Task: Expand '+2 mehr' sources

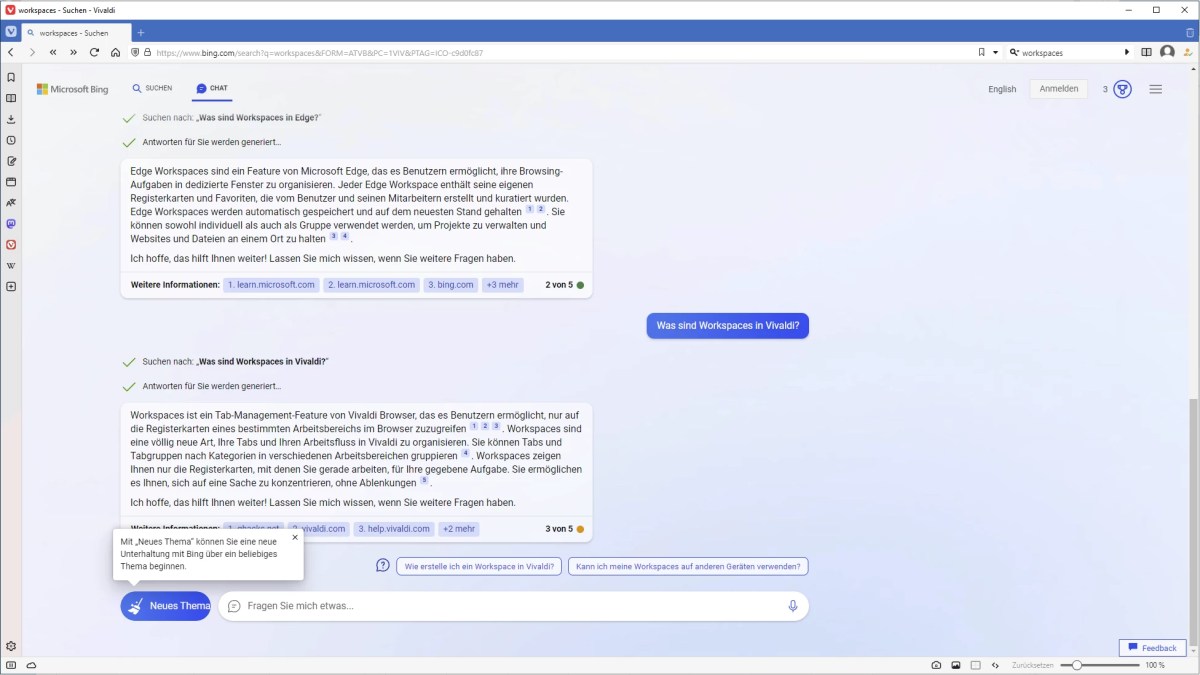Action: pyautogui.click(x=459, y=529)
